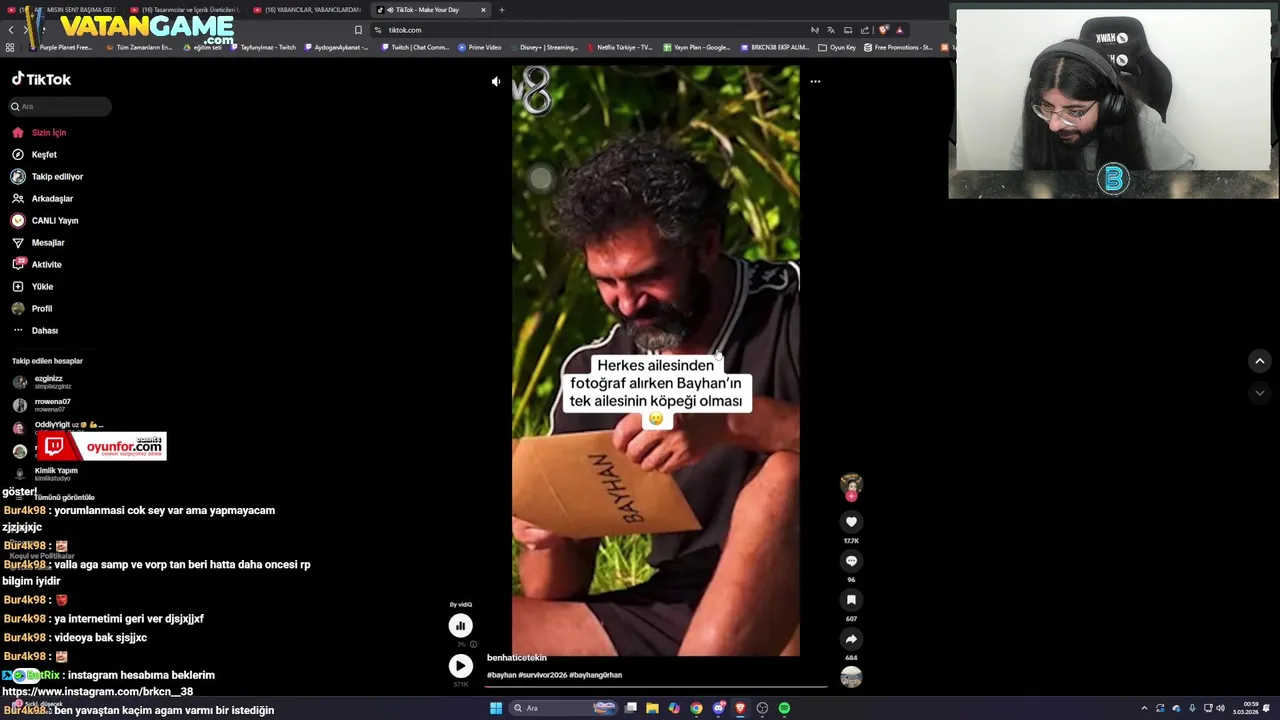
Task: Open the #survivor2026 hashtag
Action: [543, 675]
